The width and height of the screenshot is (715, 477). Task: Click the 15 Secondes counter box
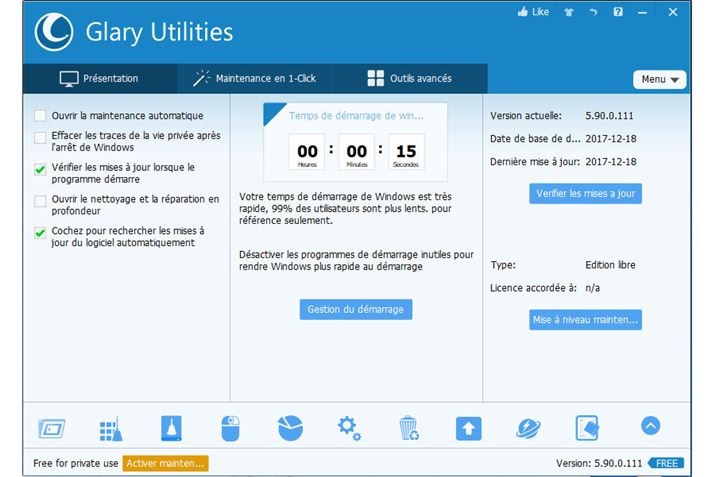click(x=406, y=152)
